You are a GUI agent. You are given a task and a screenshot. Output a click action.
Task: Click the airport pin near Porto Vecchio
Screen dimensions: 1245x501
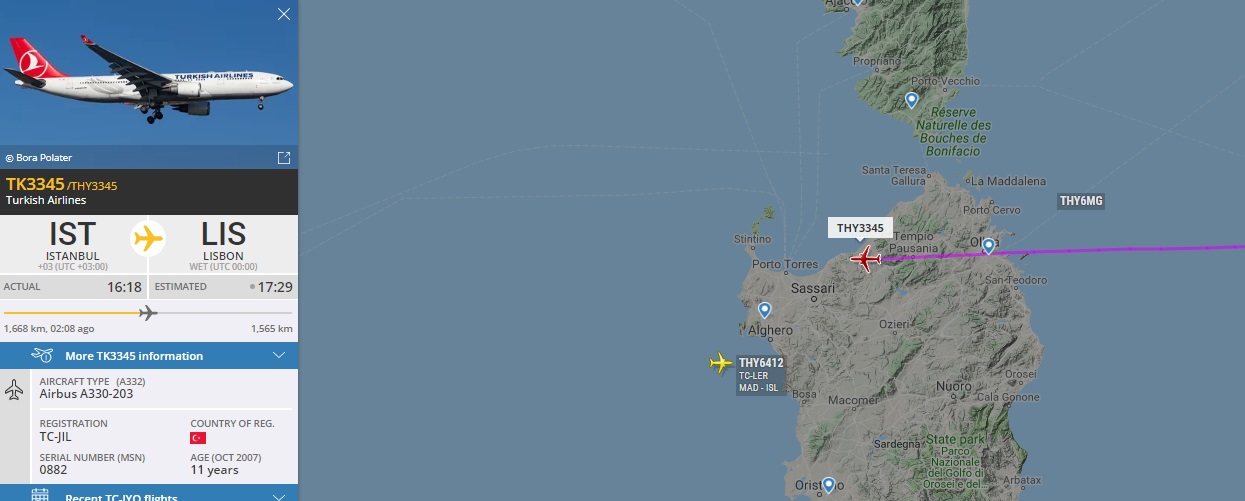tap(911, 100)
